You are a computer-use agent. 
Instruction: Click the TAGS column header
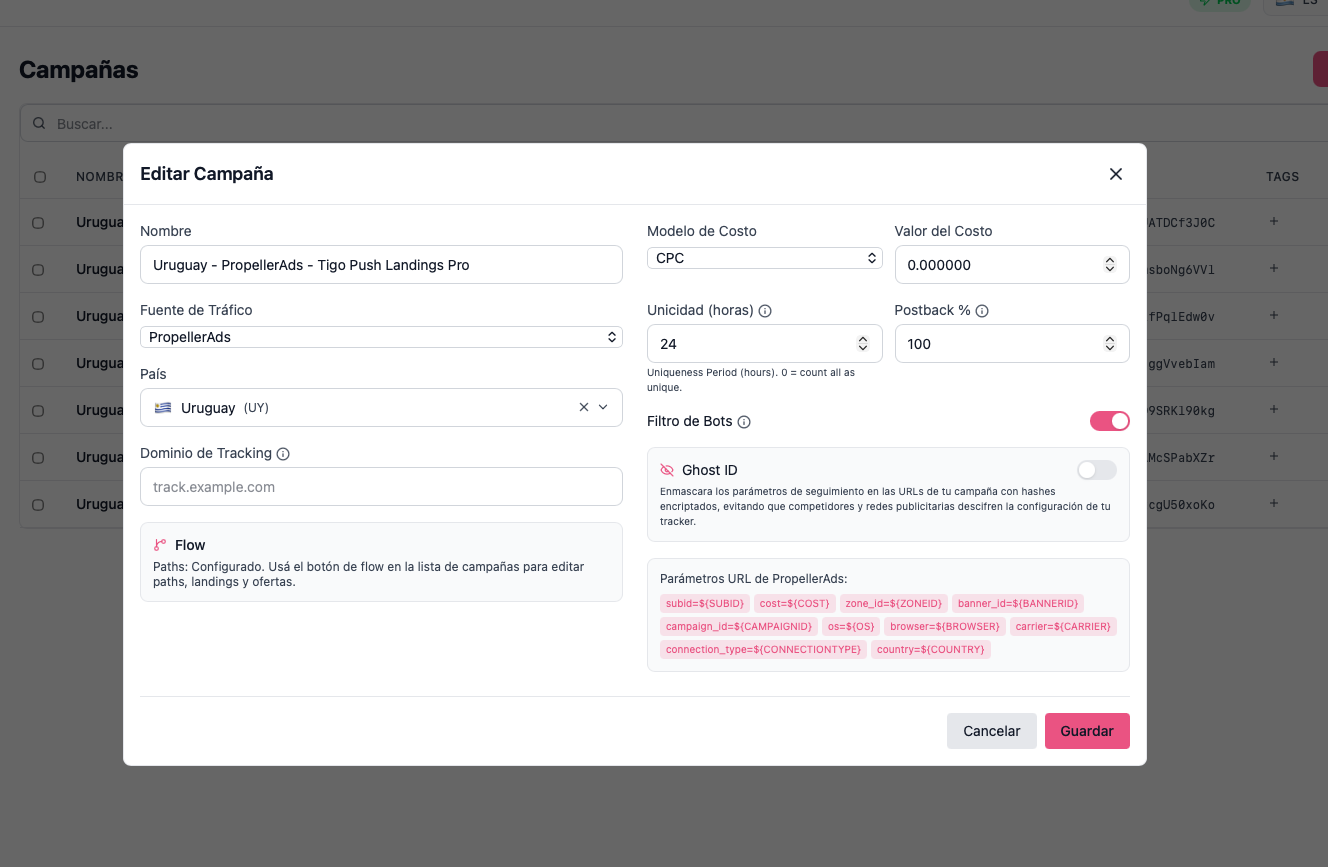pos(1283,177)
